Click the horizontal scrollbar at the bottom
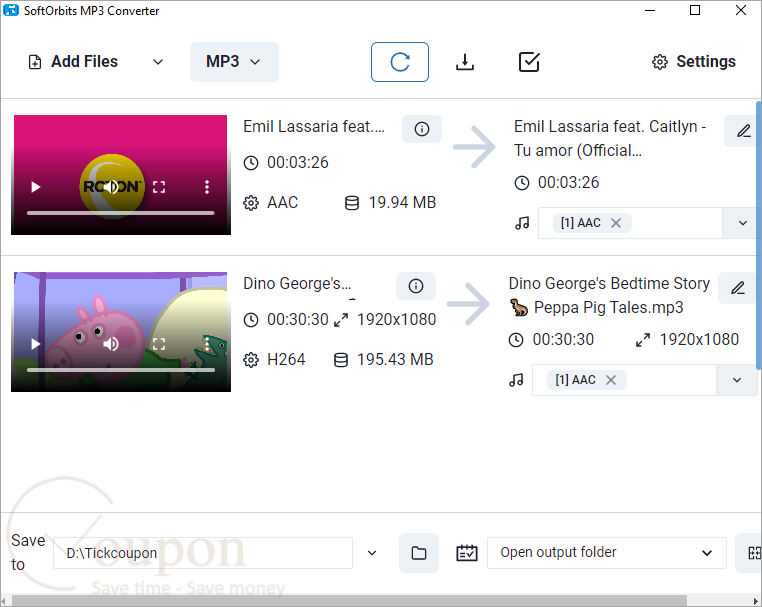This screenshot has width=762, height=607. click(349, 601)
